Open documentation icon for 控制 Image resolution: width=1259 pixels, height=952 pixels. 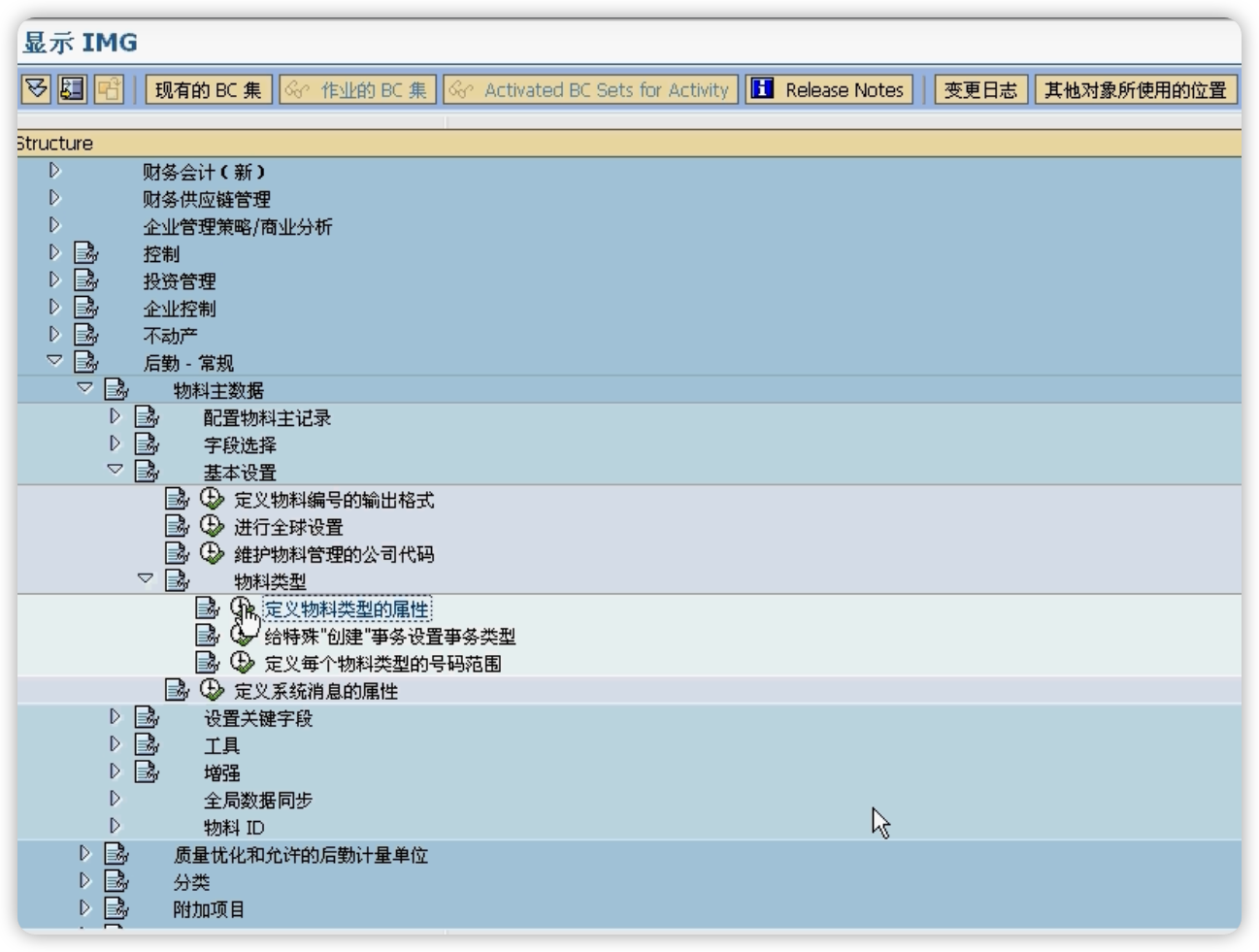86,253
